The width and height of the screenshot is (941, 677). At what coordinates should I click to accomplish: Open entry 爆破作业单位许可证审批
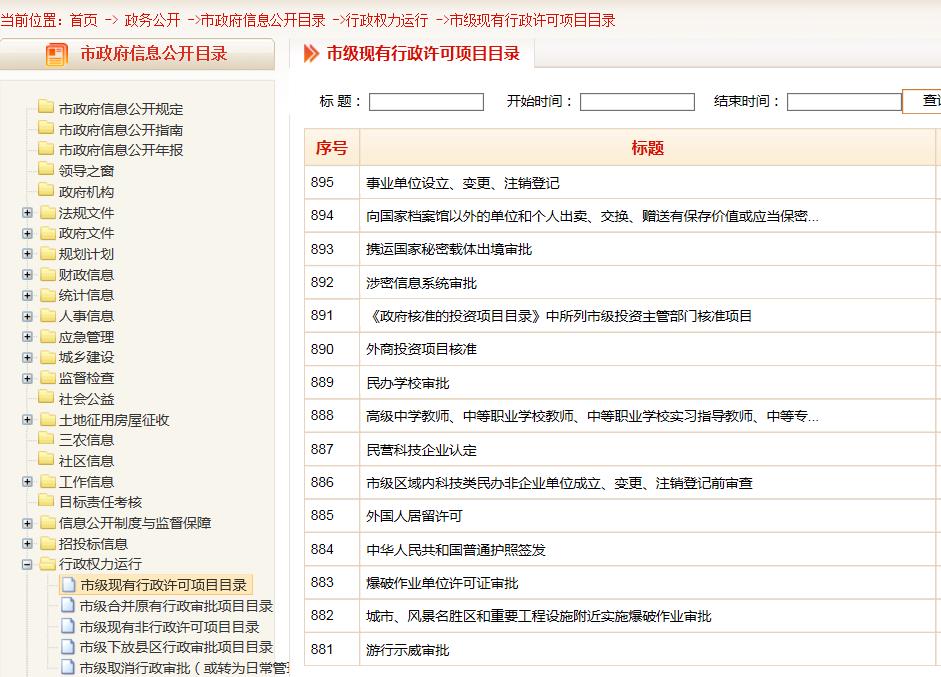[442, 583]
